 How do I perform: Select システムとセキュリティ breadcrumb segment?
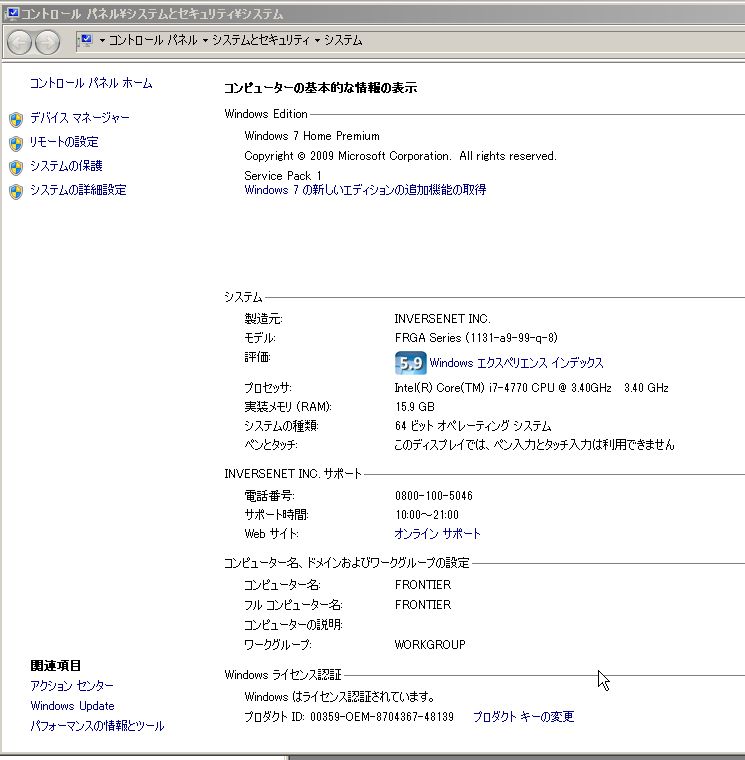pos(261,40)
